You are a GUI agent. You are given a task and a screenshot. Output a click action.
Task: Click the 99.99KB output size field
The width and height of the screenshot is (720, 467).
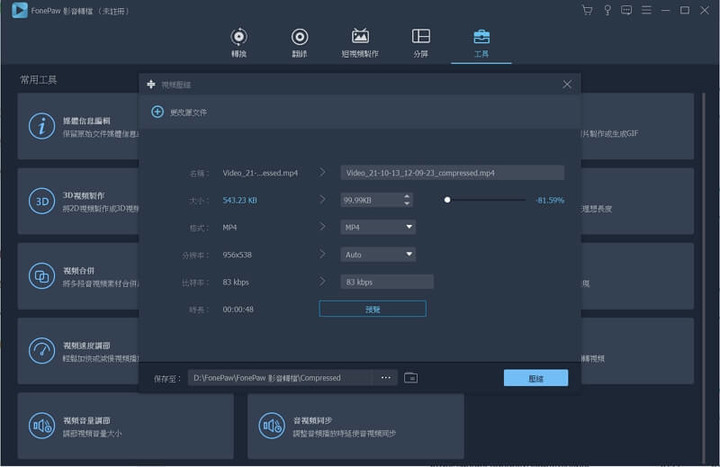[371, 200]
